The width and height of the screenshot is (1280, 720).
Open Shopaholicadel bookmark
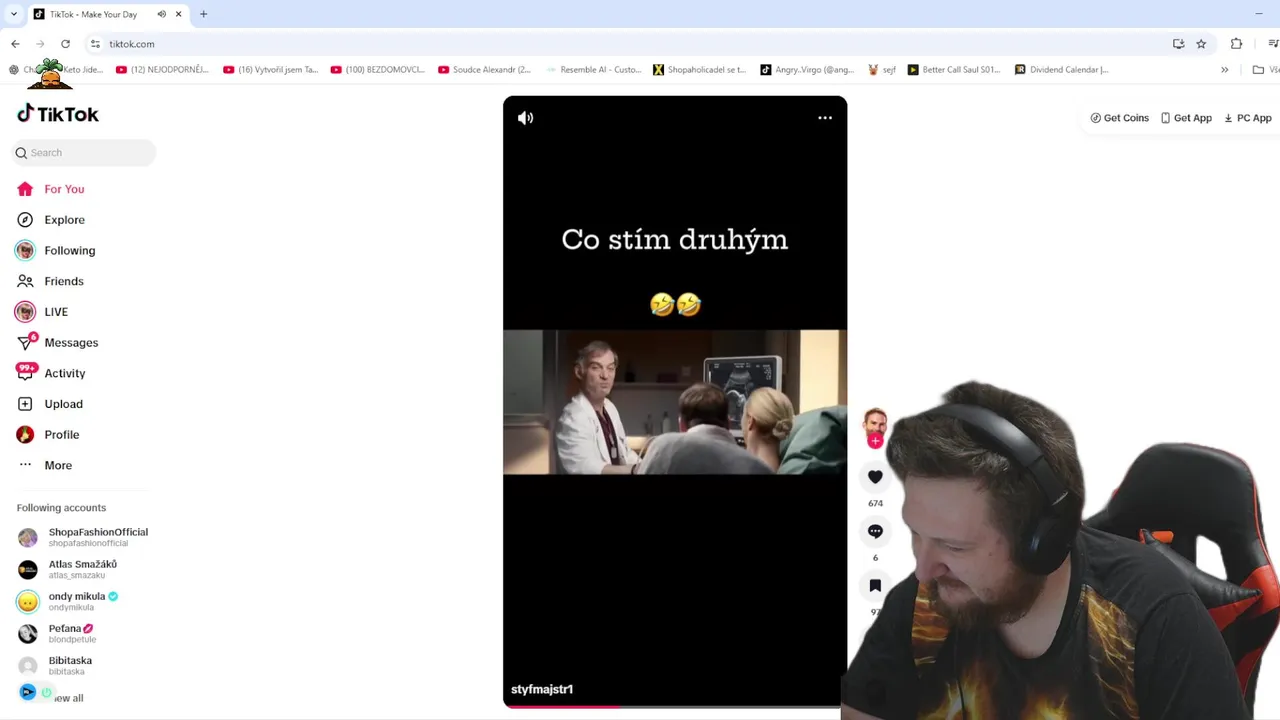pos(700,70)
